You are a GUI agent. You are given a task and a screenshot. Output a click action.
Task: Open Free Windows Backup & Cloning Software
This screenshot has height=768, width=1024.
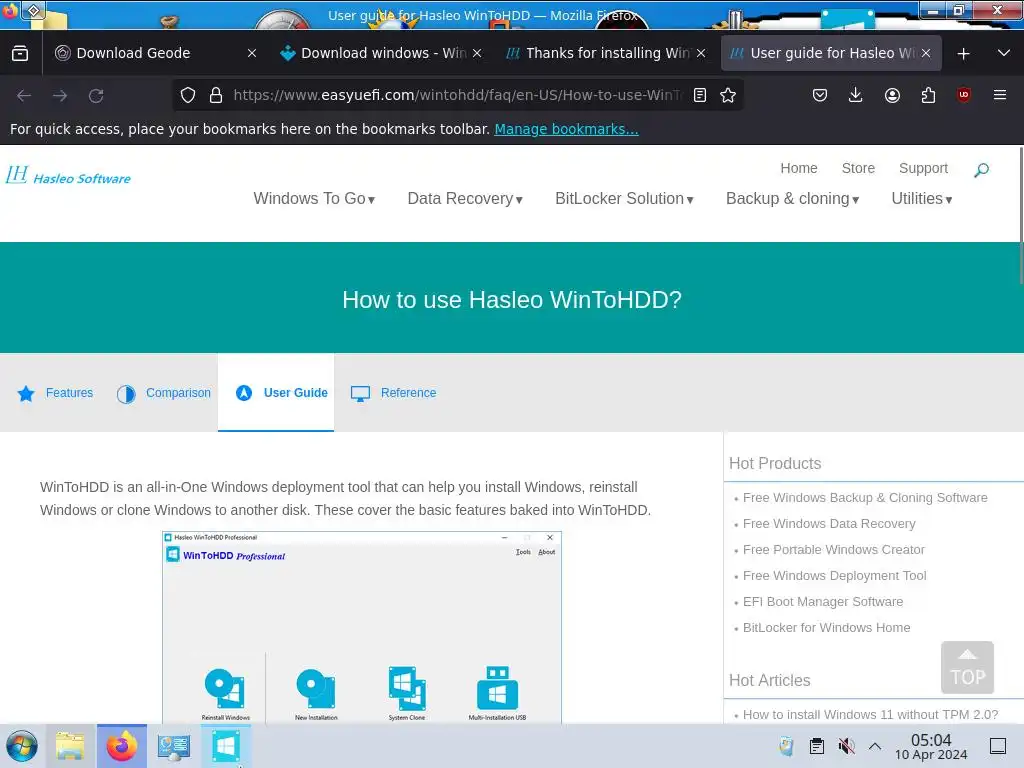[x=865, y=498]
